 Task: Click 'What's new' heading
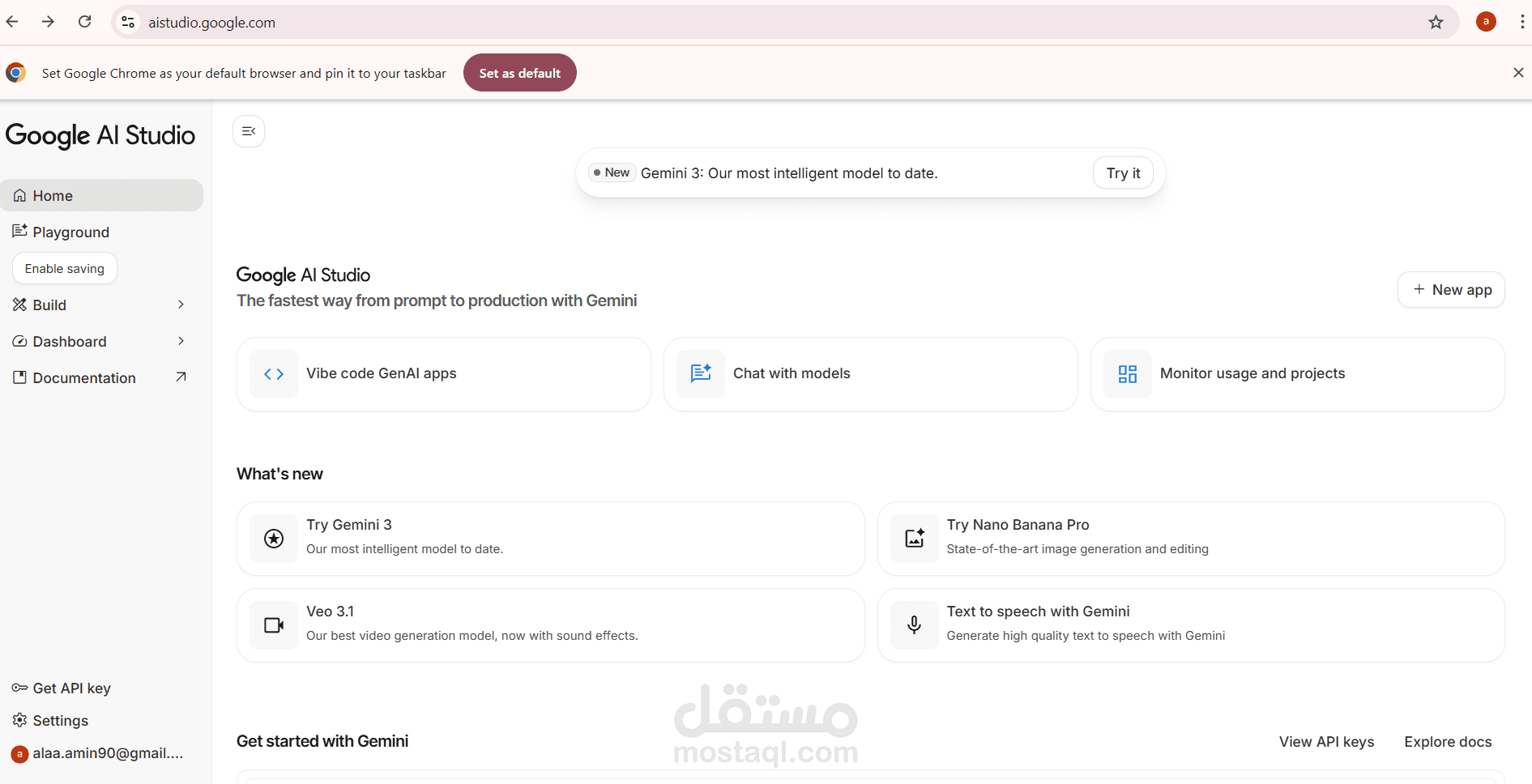click(280, 474)
